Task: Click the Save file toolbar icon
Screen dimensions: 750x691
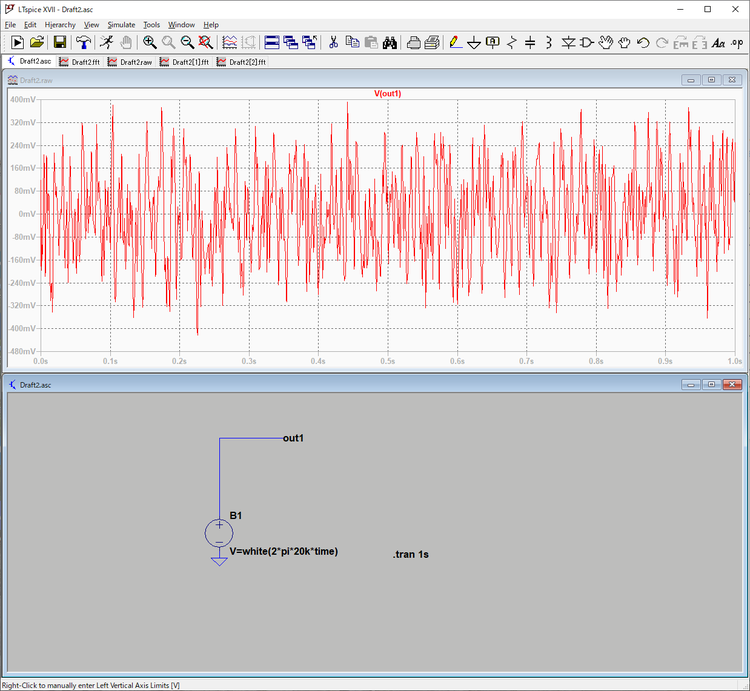Action: tap(60, 42)
